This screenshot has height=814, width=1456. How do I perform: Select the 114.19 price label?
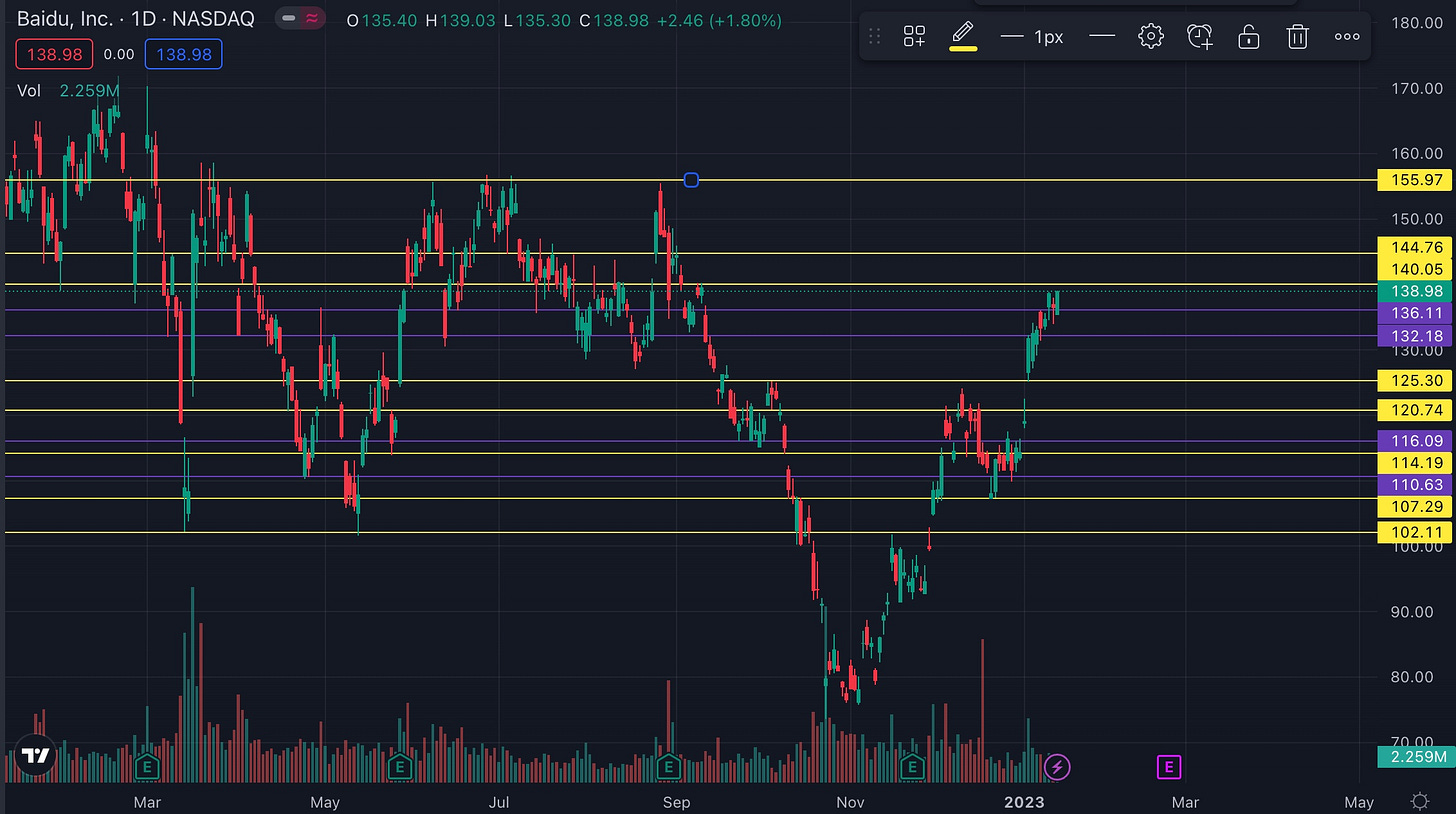pos(1414,463)
